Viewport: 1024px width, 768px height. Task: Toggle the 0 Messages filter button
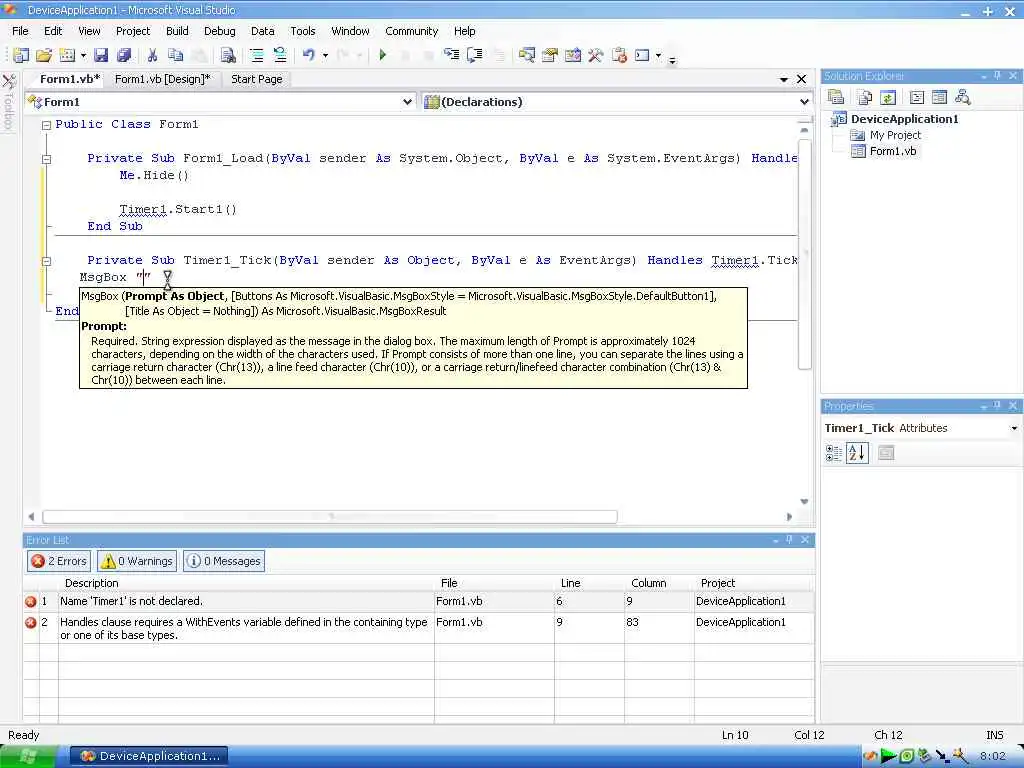point(225,561)
